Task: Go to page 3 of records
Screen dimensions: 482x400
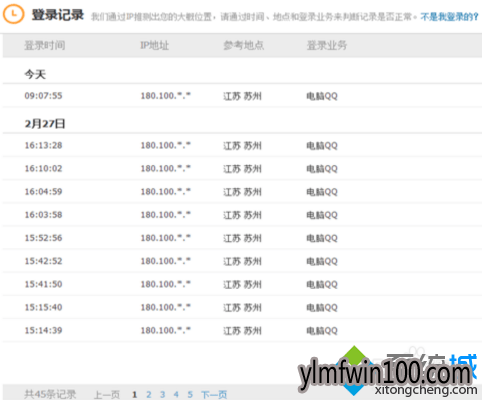Action: [162, 395]
